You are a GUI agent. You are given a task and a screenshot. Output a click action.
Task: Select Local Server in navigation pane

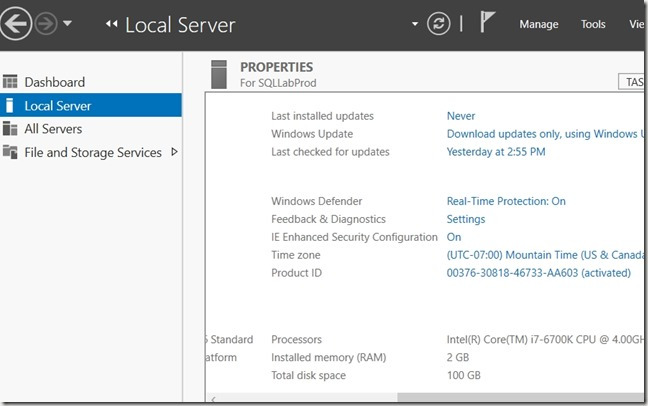(x=58, y=105)
